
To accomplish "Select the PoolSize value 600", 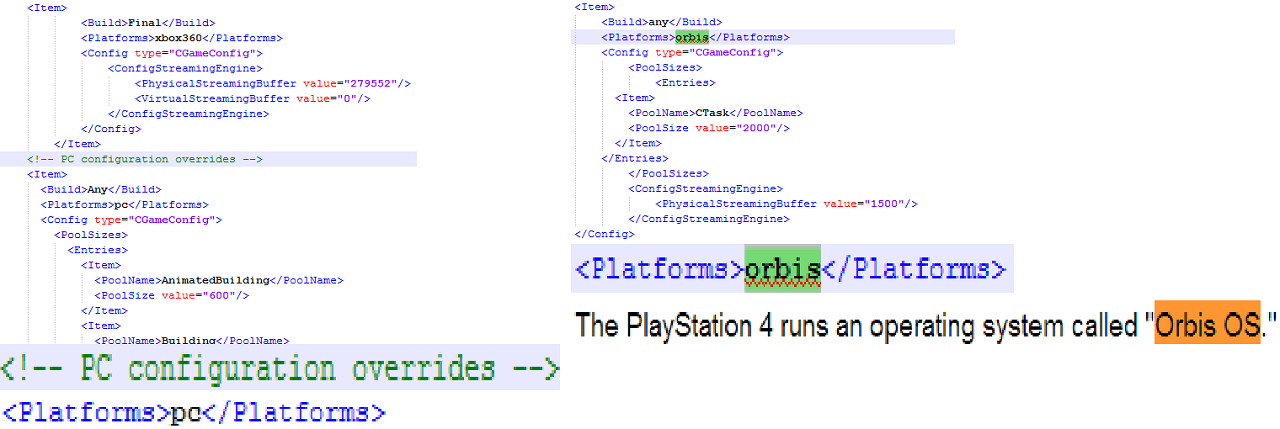I will tap(223, 295).
